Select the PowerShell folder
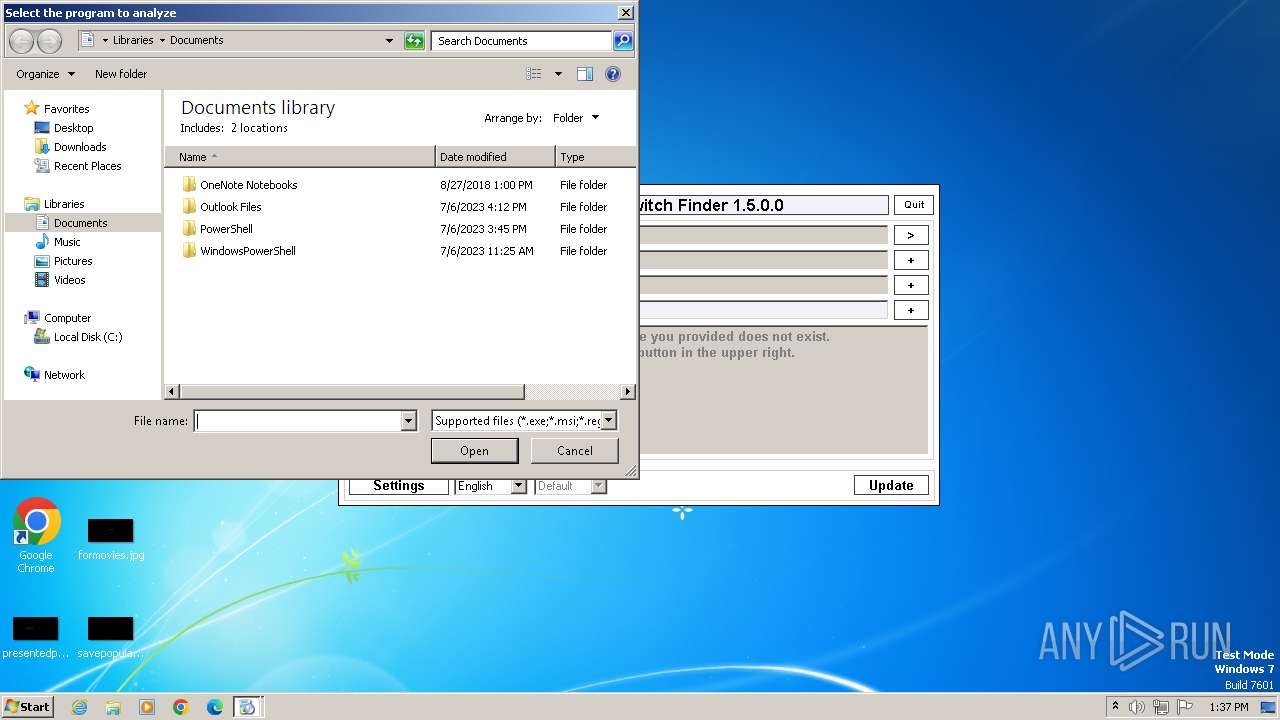The width and height of the screenshot is (1280, 720). 226,229
